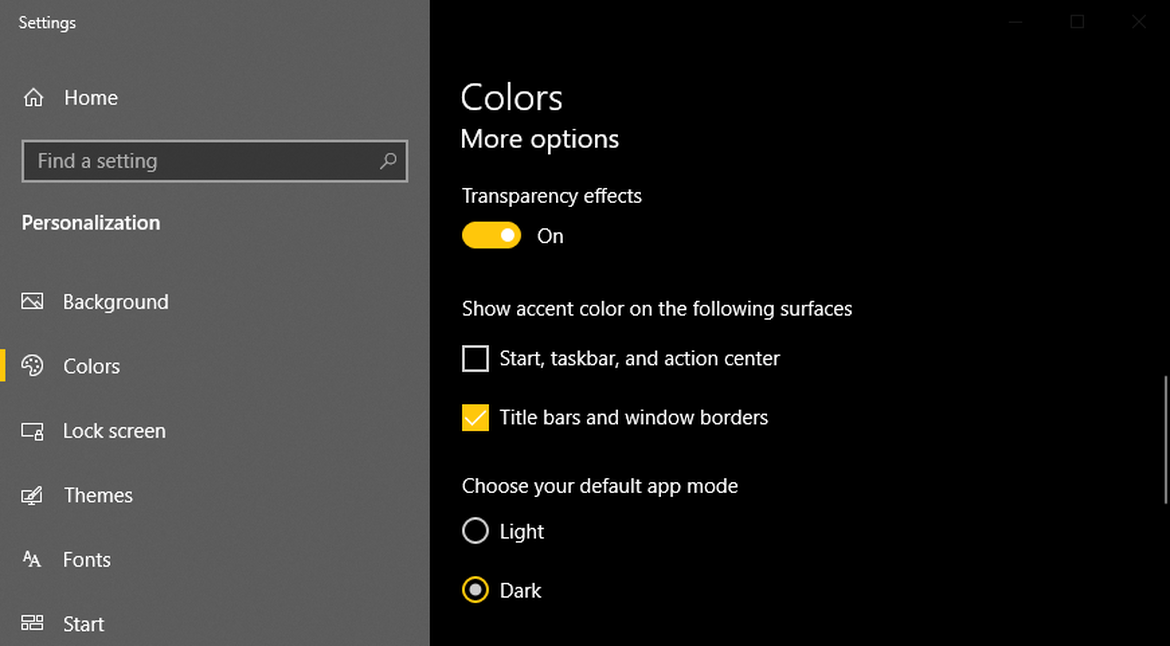
Task: Click the search magnifier icon
Action: 388,161
